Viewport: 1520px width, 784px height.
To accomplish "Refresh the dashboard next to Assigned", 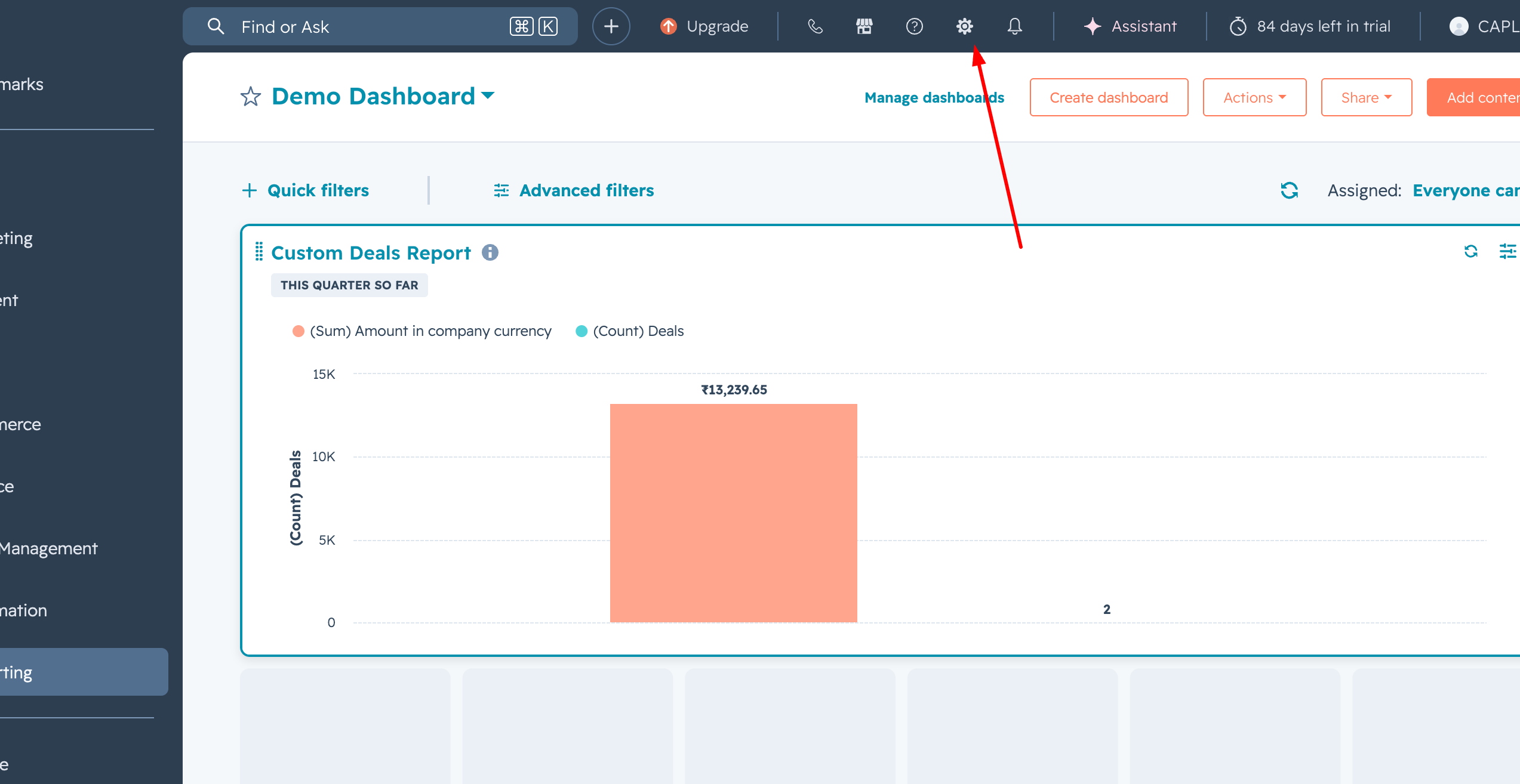I will pyautogui.click(x=1289, y=190).
